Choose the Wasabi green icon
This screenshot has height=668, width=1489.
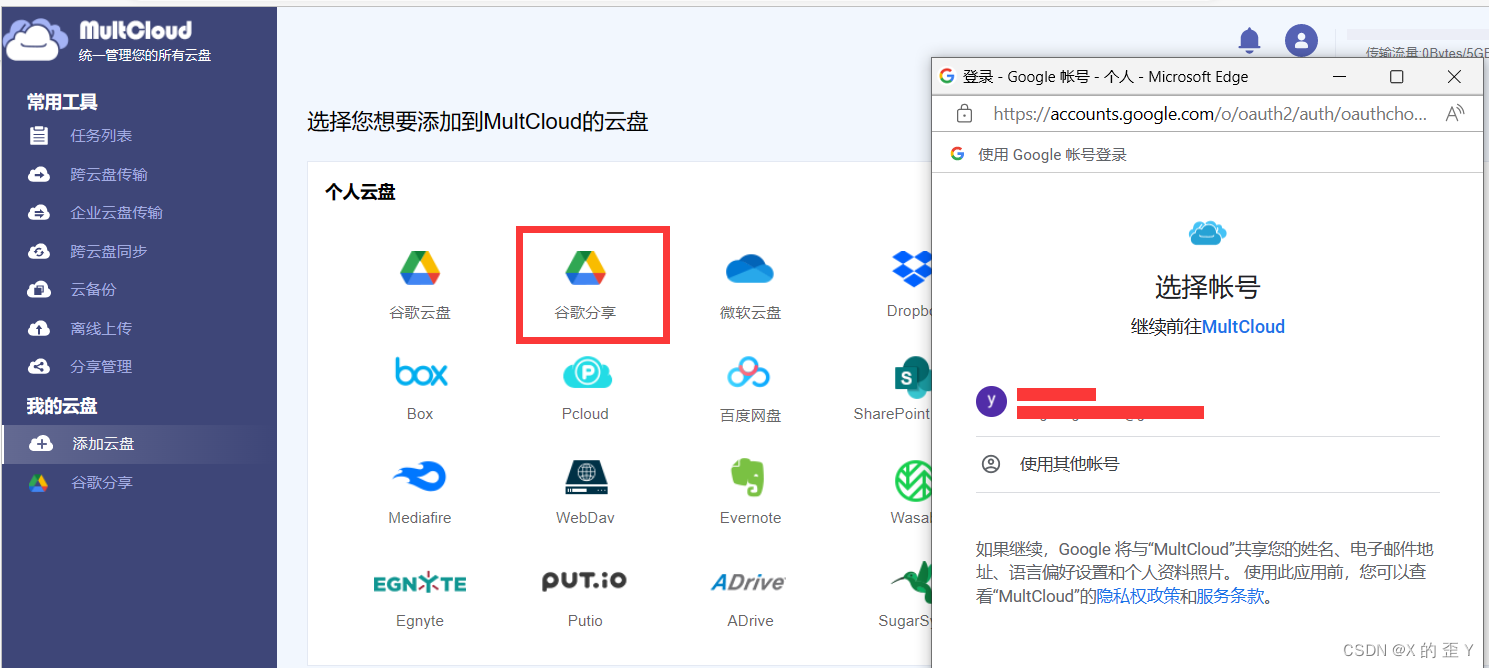pyautogui.click(x=914, y=481)
